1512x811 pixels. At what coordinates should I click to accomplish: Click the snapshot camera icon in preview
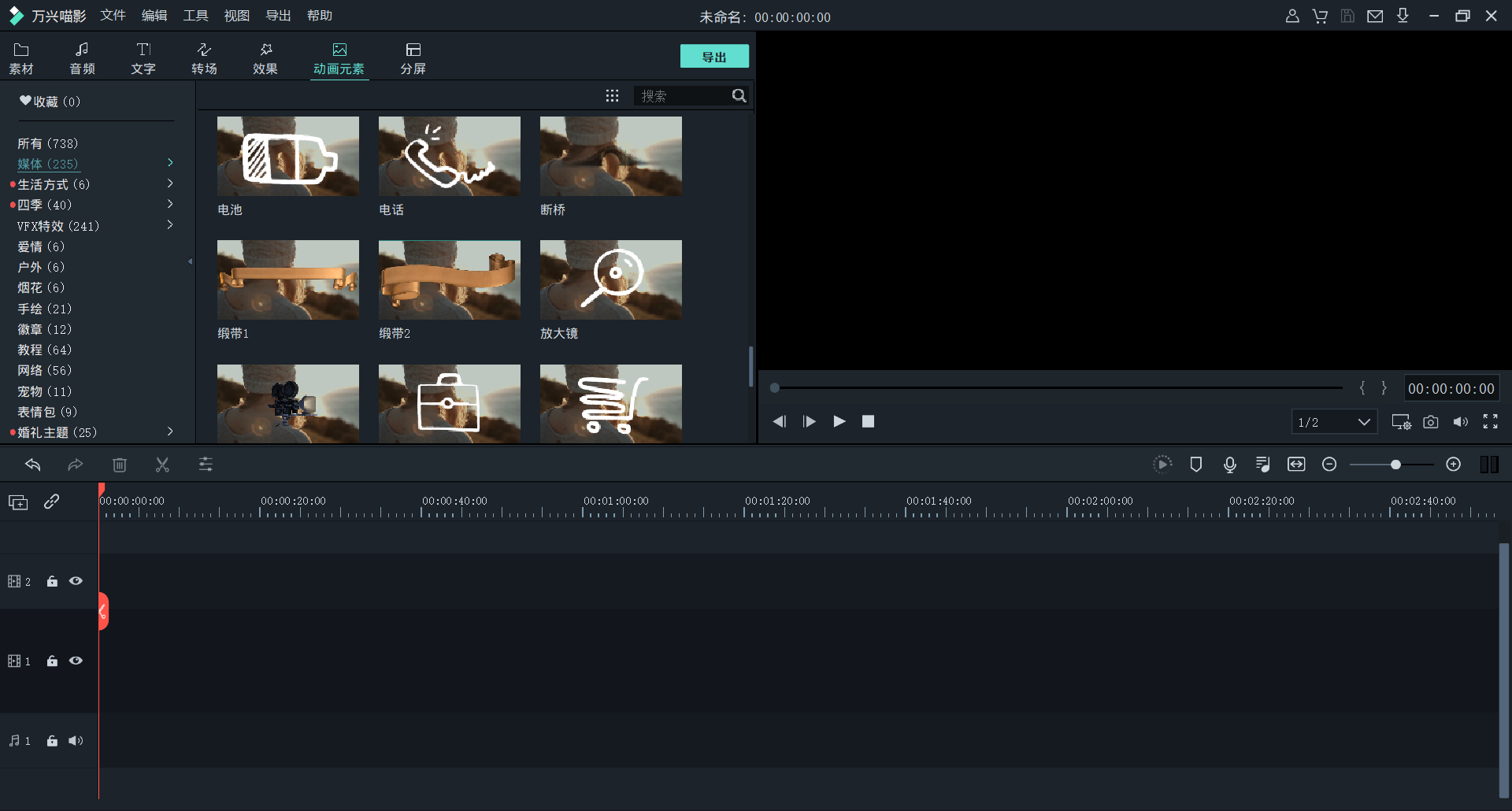pyautogui.click(x=1430, y=422)
